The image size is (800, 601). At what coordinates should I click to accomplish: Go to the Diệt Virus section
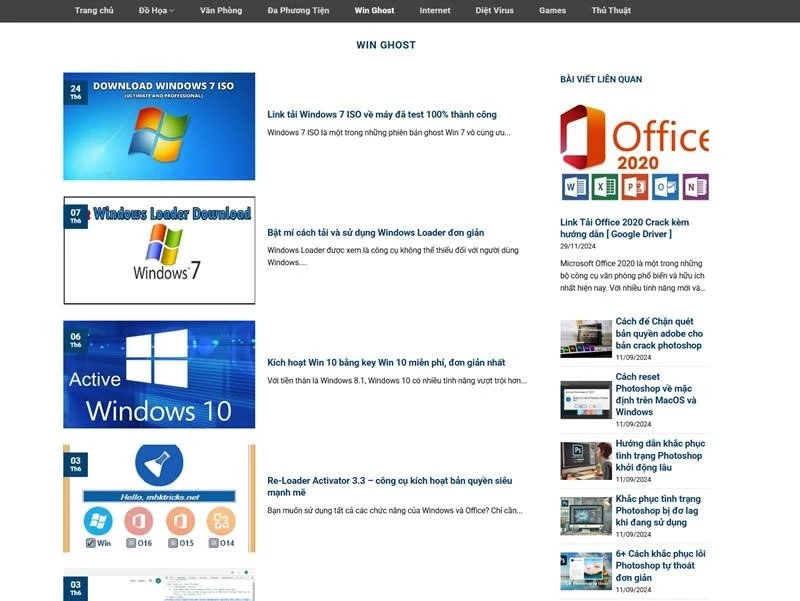click(494, 10)
